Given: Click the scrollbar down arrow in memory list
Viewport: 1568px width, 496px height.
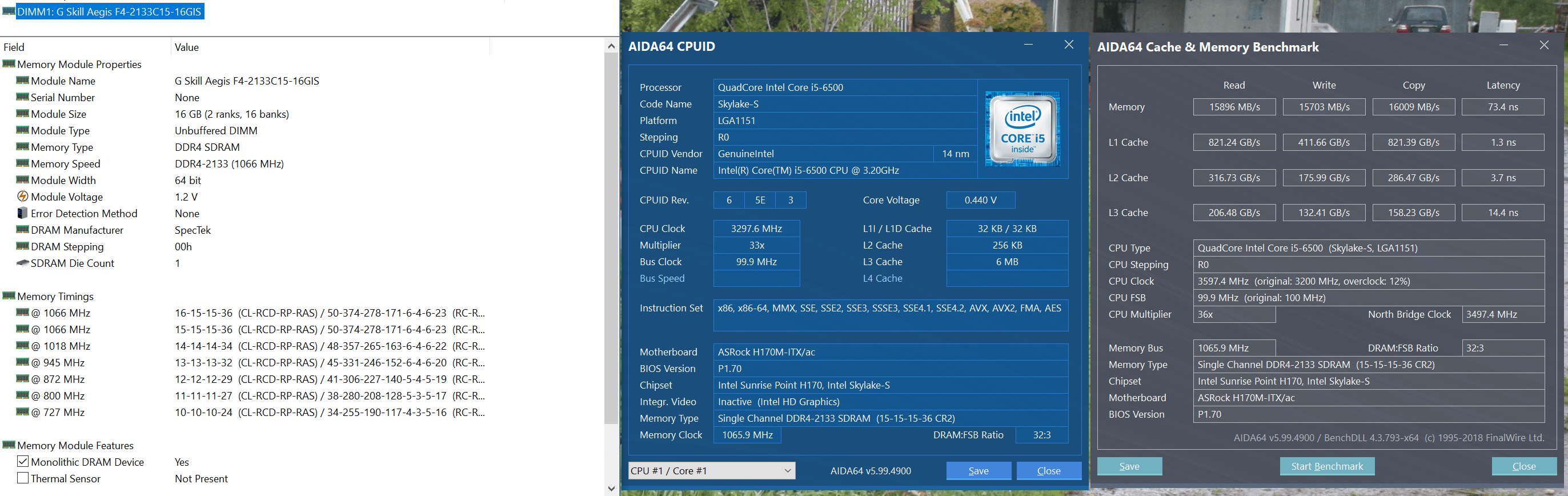Looking at the screenshot, I should (611, 488).
